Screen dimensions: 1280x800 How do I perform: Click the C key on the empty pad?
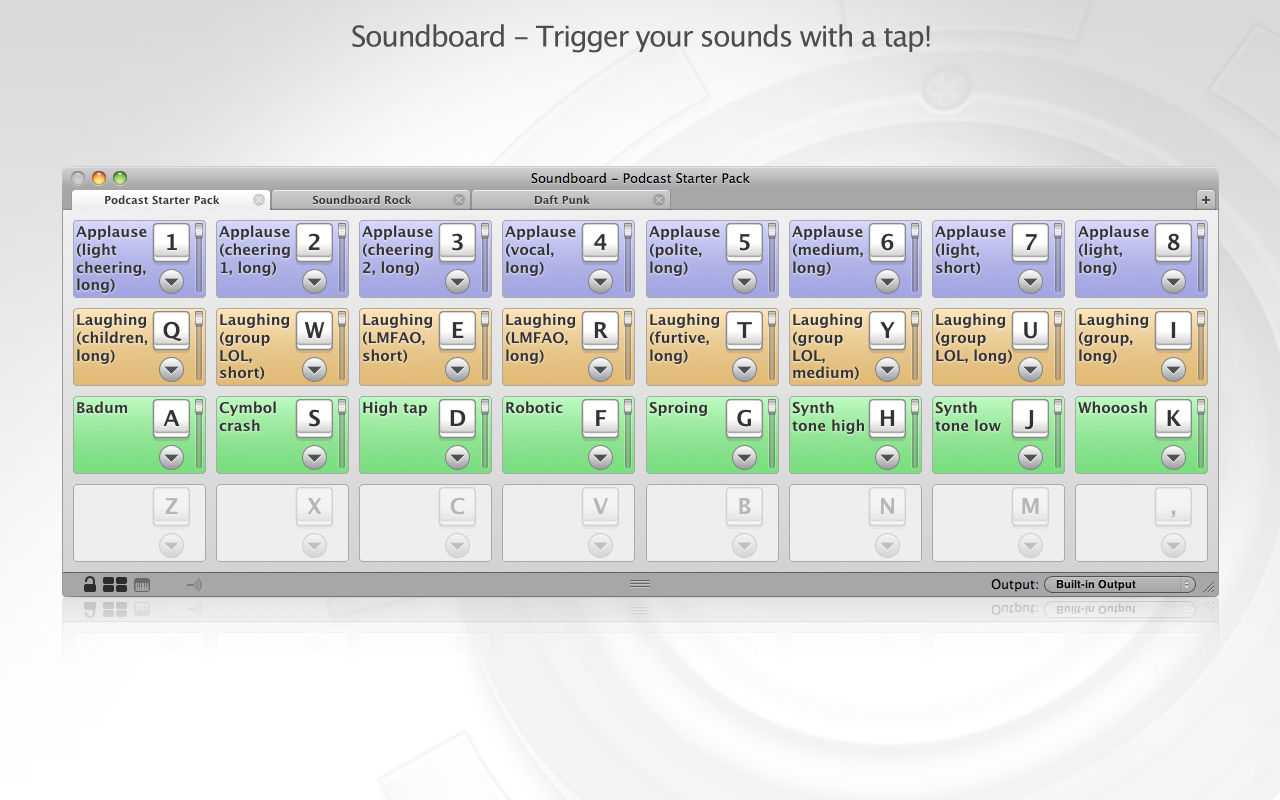pyautogui.click(x=457, y=507)
